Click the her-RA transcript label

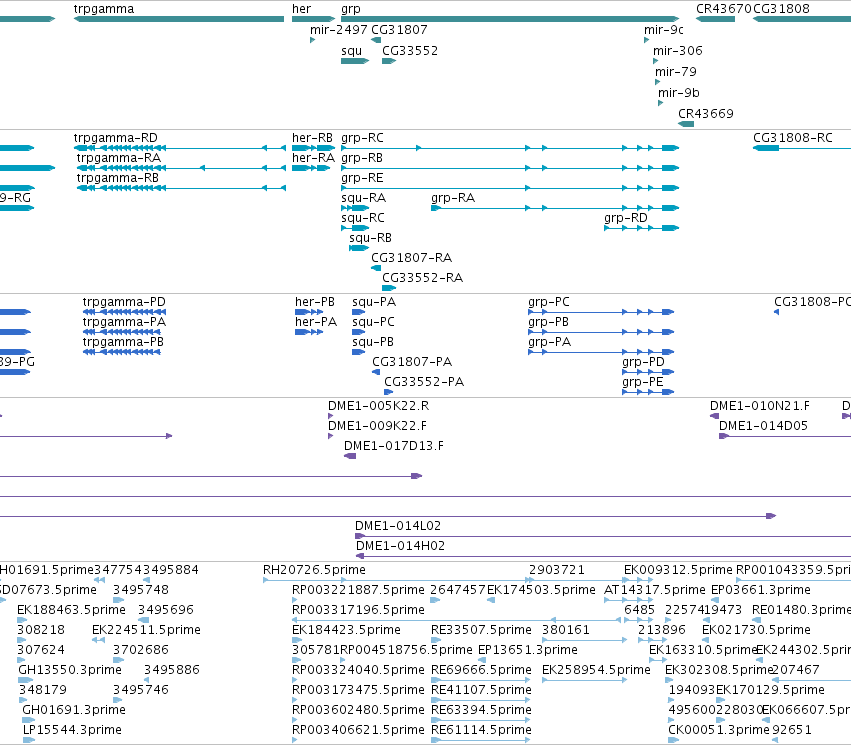coord(313,158)
